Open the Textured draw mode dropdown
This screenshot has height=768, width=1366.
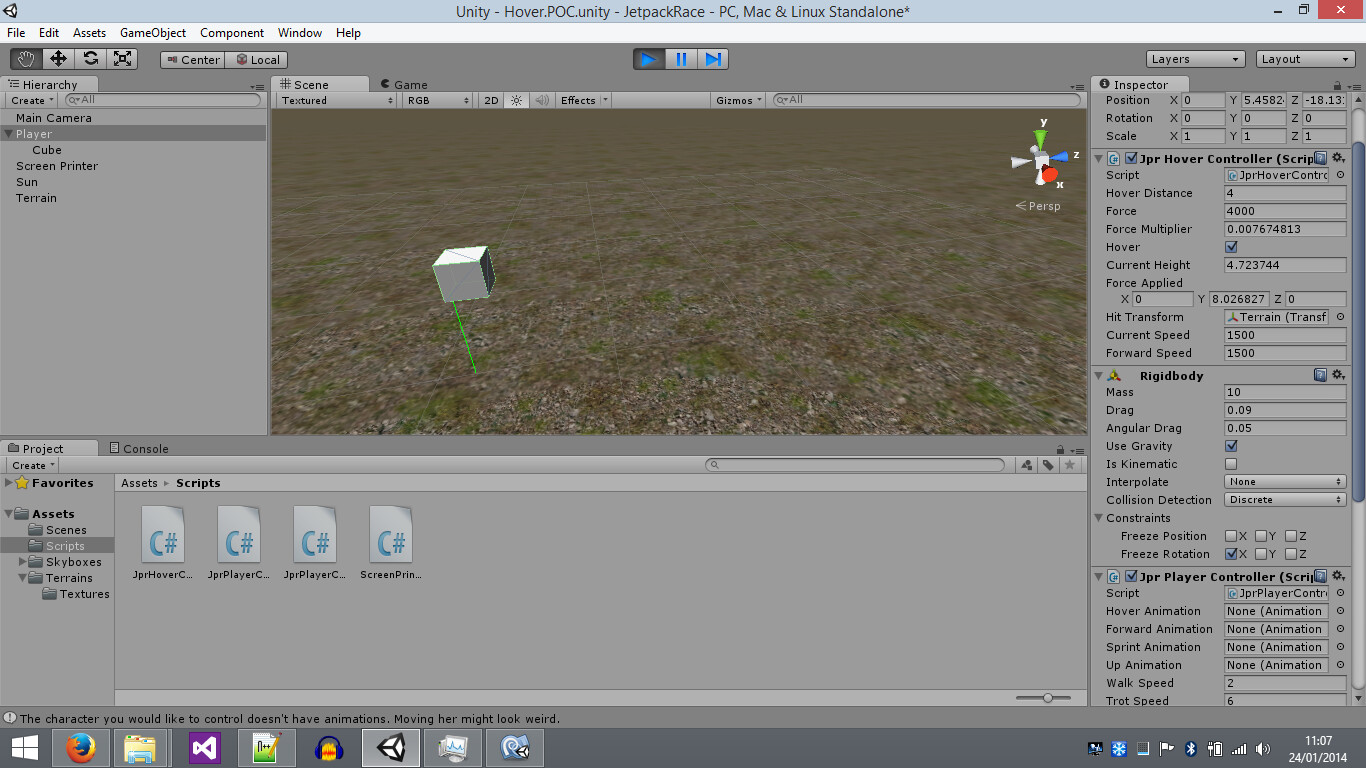(337, 100)
